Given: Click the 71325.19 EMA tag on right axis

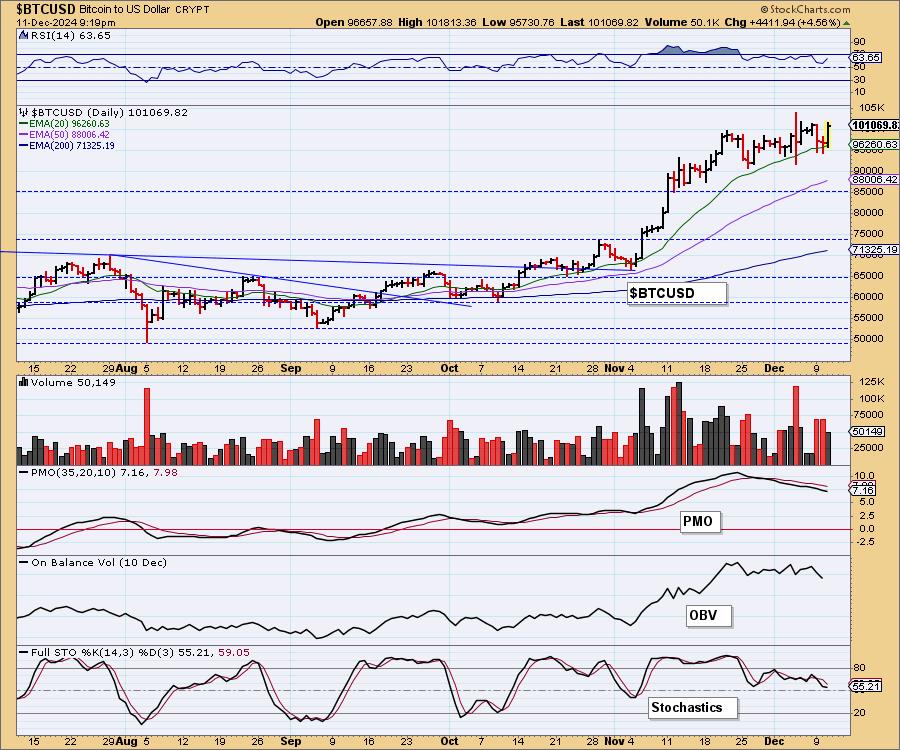Looking at the screenshot, I should click(x=874, y=249).
